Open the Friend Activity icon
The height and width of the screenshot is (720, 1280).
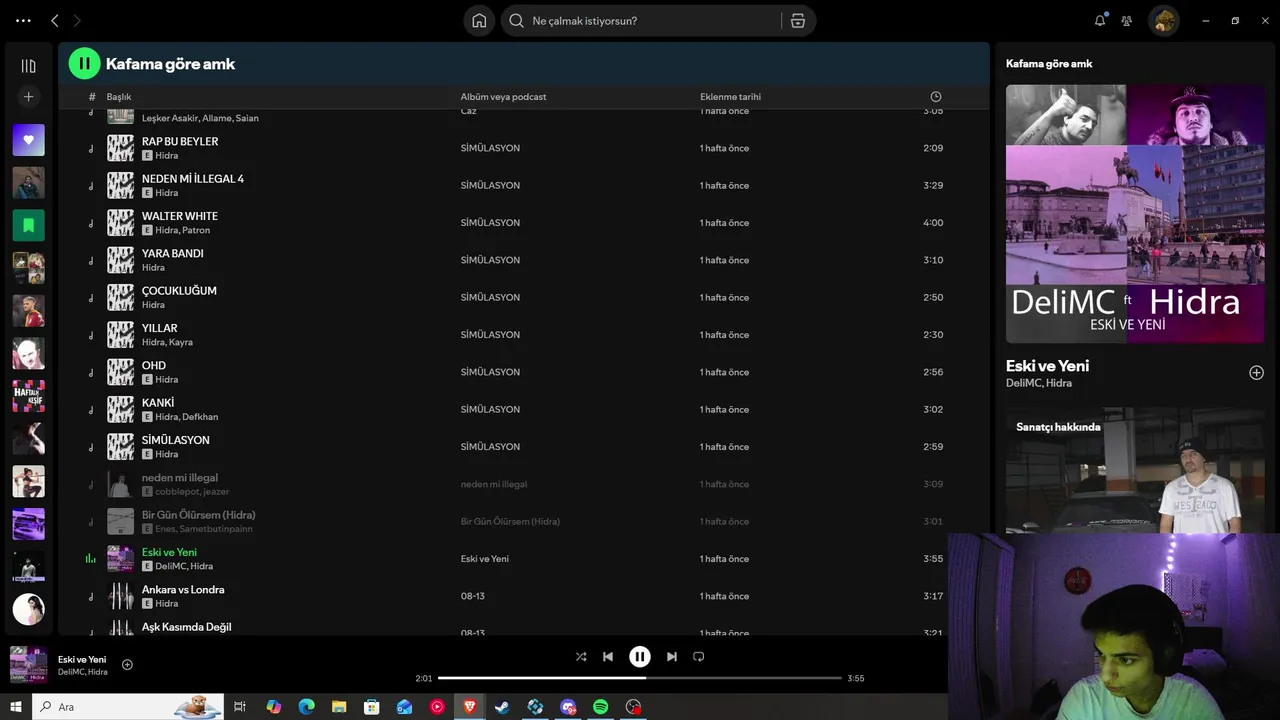pyautogui.click(x=1127, y=20)
